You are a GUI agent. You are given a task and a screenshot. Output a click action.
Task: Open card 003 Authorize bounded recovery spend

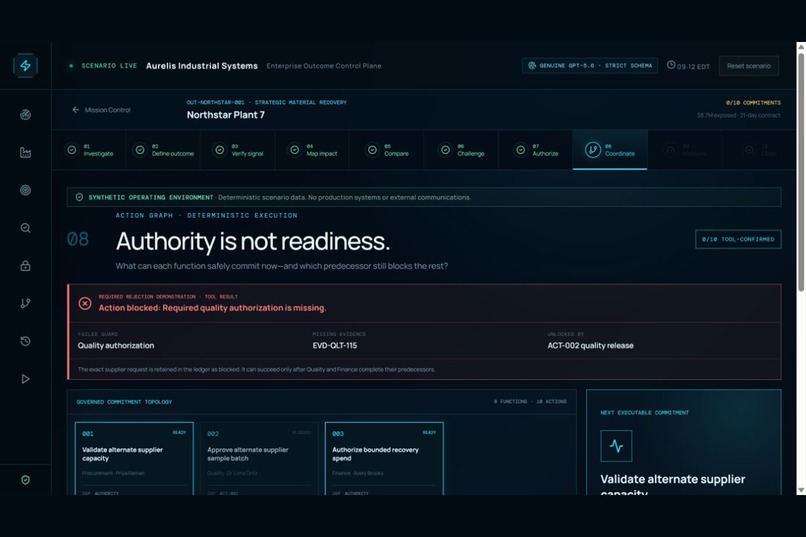(x=384, y=459)
